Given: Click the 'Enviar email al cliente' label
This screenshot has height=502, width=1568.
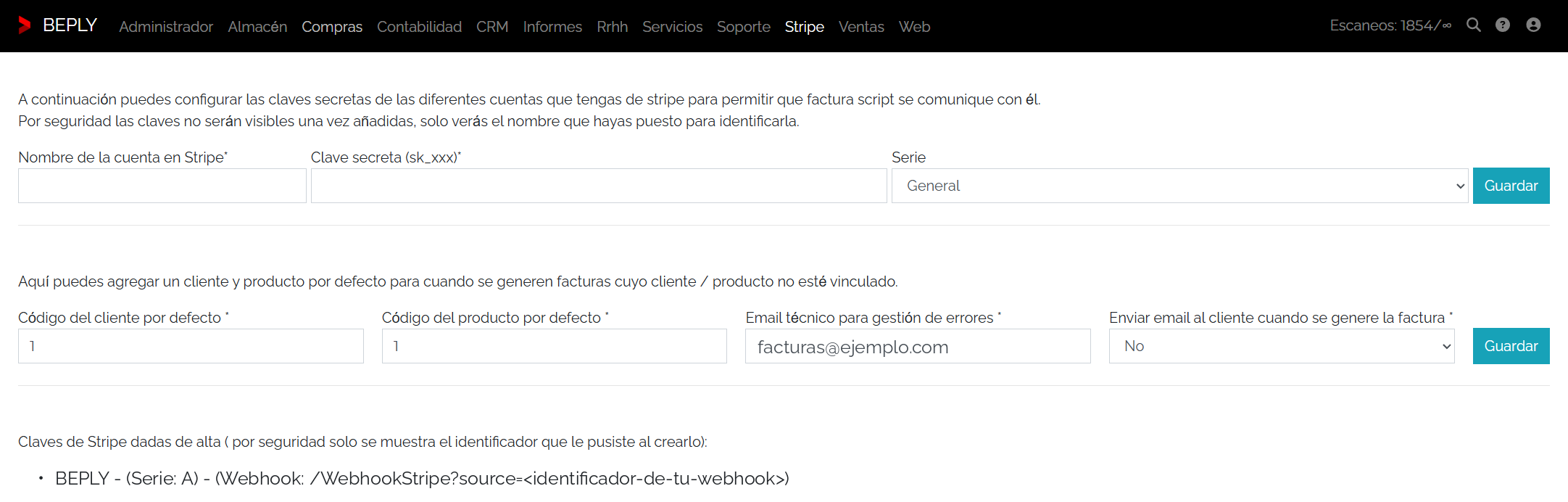Looking at the screenshot, I should [1281, 318].
